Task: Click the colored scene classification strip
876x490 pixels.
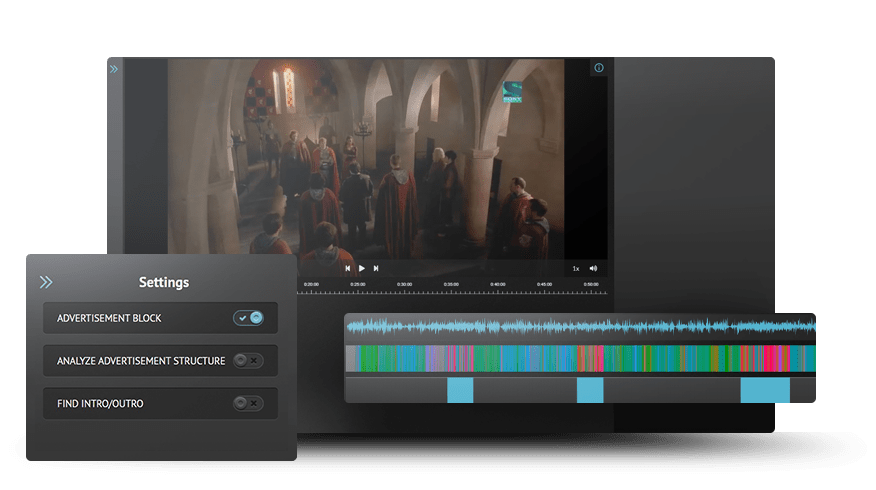Action: (580, 359)
